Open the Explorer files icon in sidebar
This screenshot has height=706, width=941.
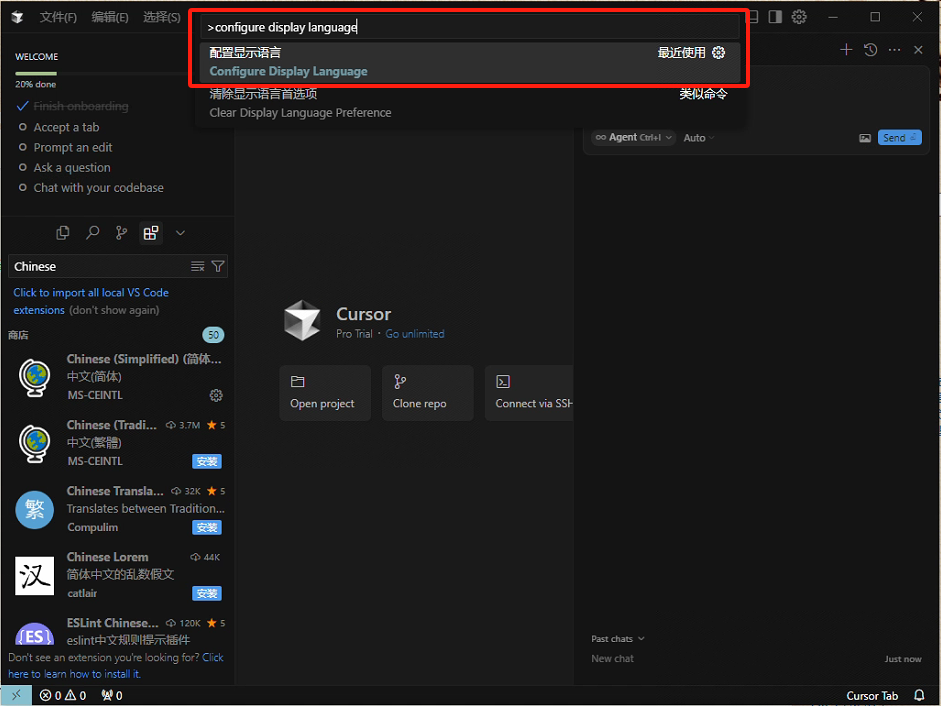[62, 233]
